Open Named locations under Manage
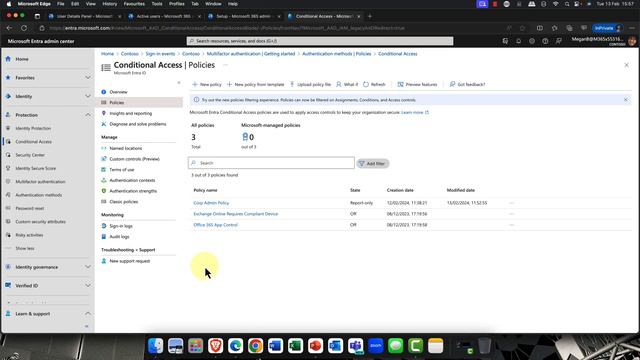 (126, 148)
